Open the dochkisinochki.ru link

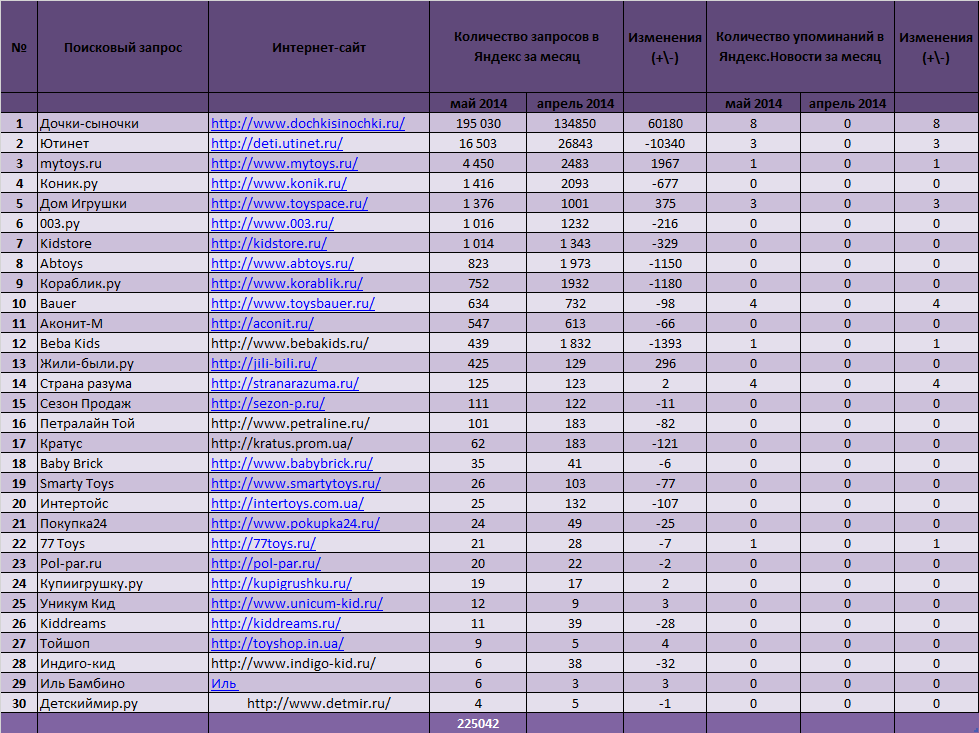click(308, 124)
